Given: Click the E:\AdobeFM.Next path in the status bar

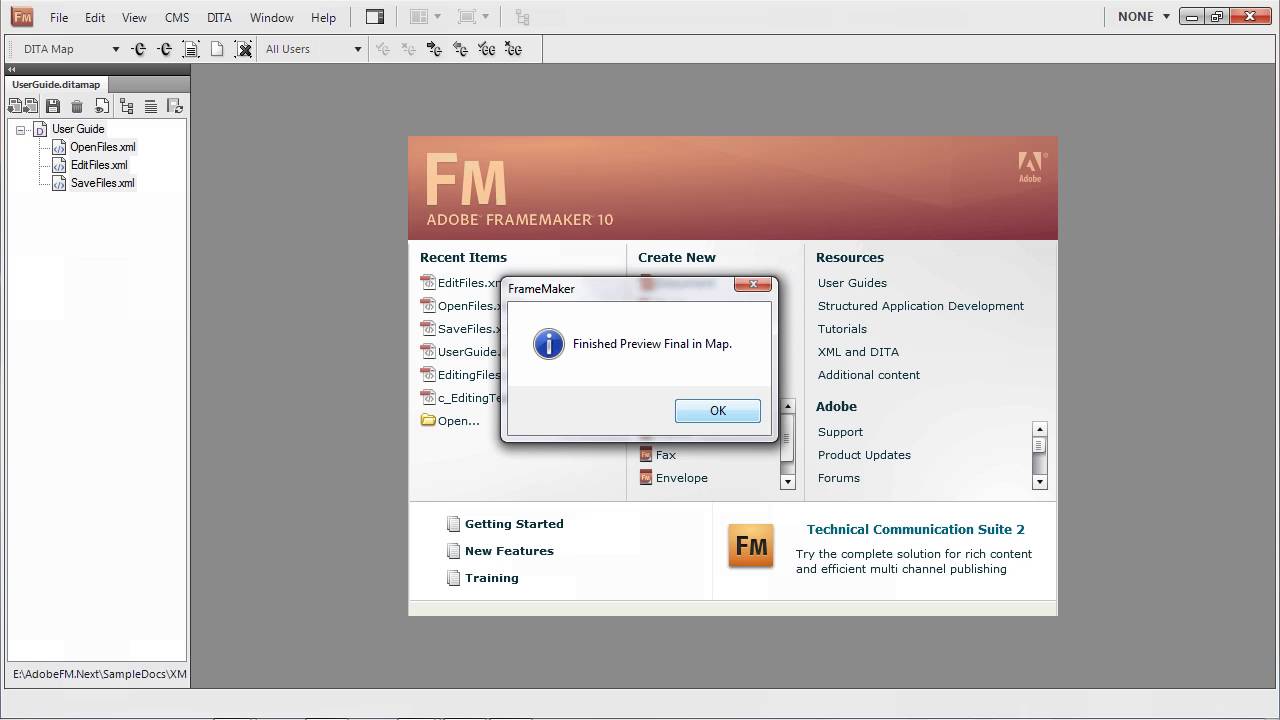Looking at the screenshot, I should click(99, 674).
